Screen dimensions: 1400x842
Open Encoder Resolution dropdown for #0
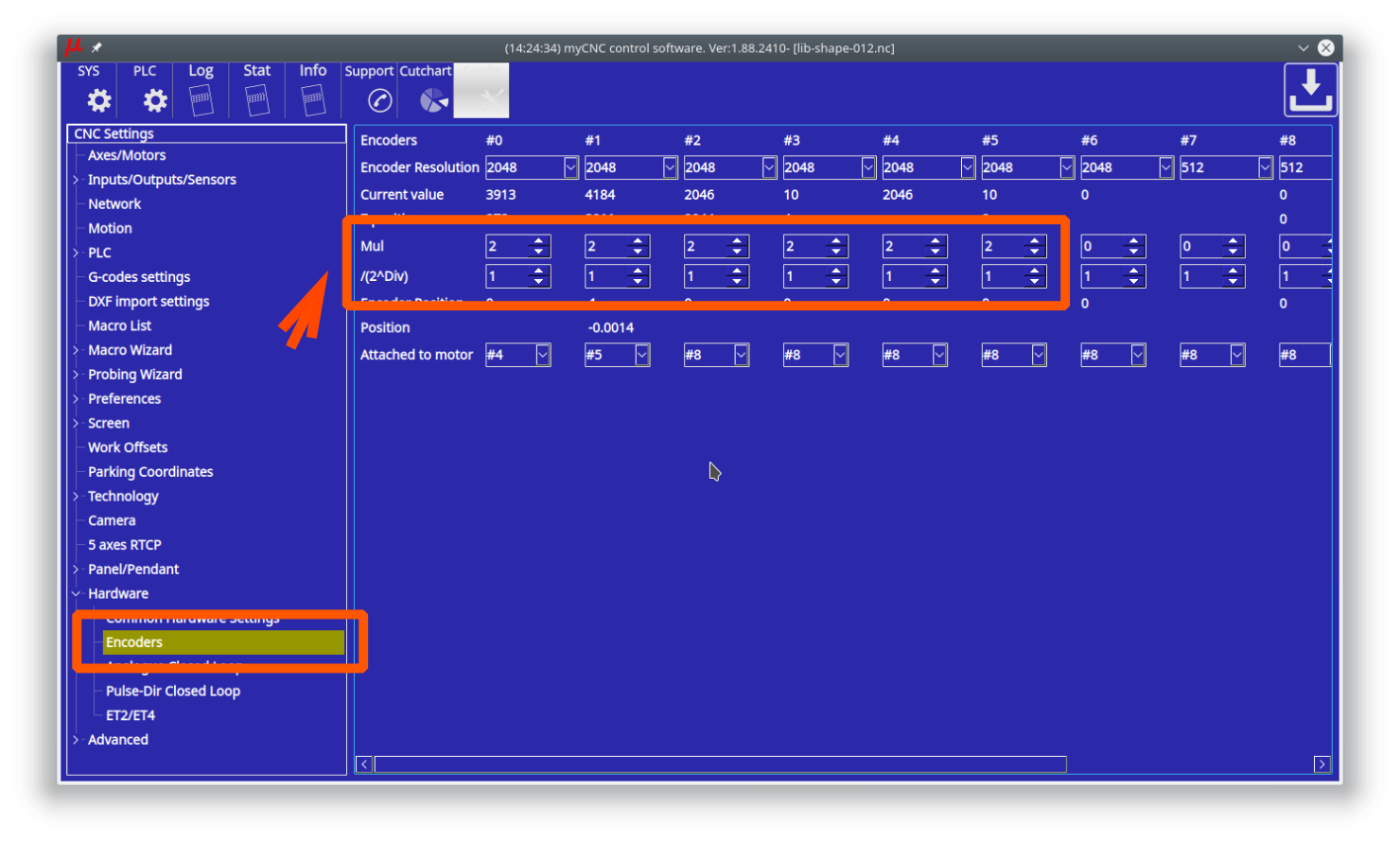[x=570, y=167]
